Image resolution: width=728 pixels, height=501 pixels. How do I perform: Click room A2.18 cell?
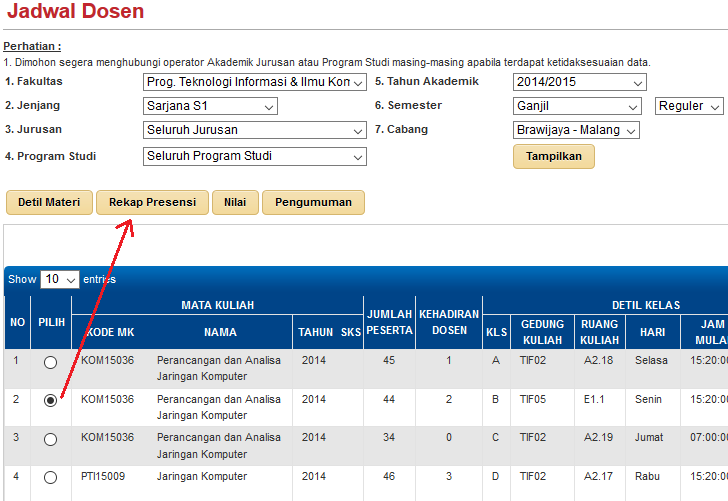[x=598, y=360]
